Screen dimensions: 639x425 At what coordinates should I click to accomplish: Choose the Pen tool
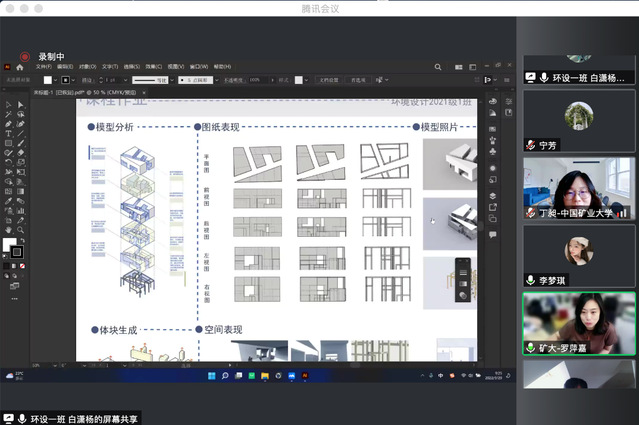[8, 124]
